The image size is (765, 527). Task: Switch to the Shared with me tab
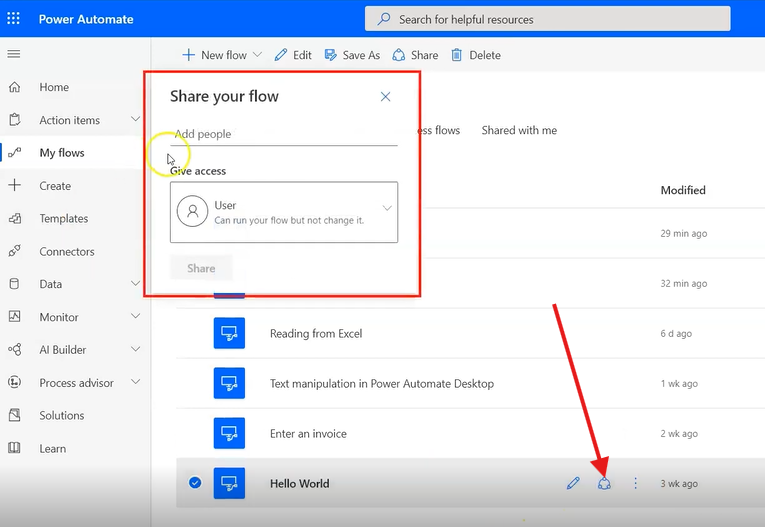(519, 130)
